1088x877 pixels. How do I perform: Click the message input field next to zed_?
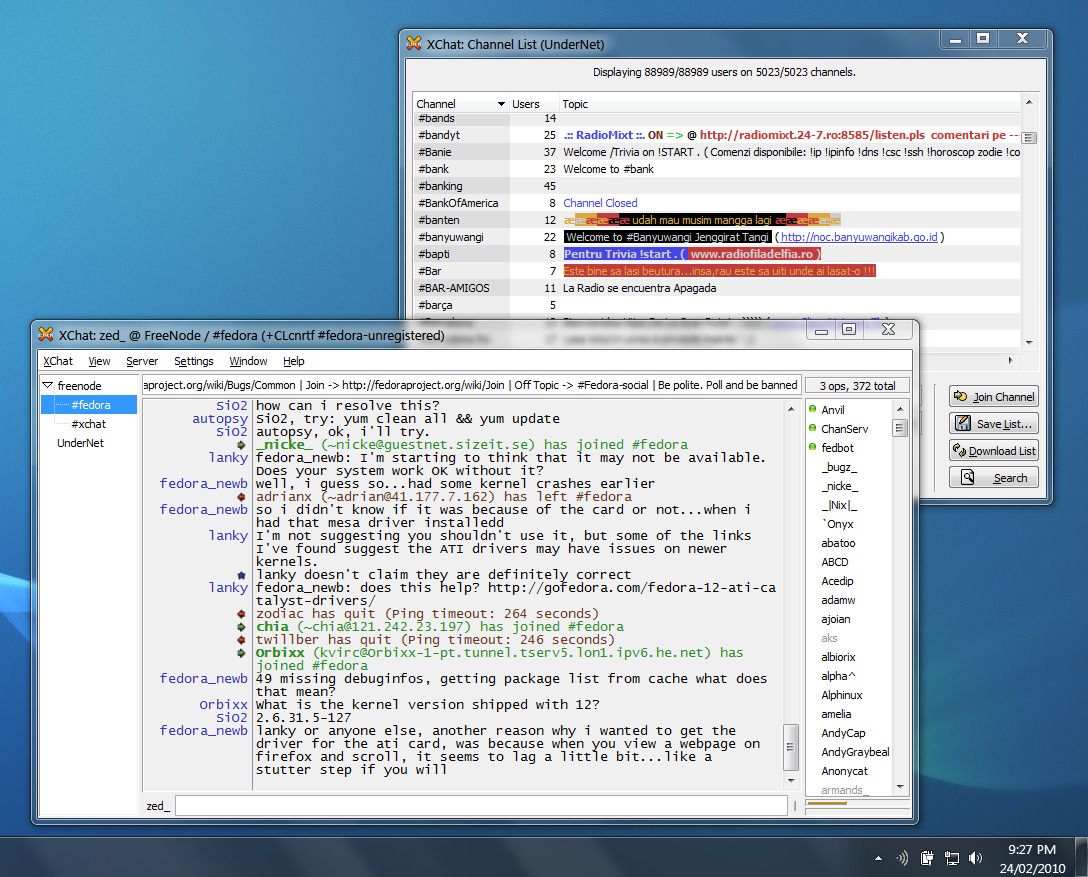pyautogui.click(x=480, y=805)
